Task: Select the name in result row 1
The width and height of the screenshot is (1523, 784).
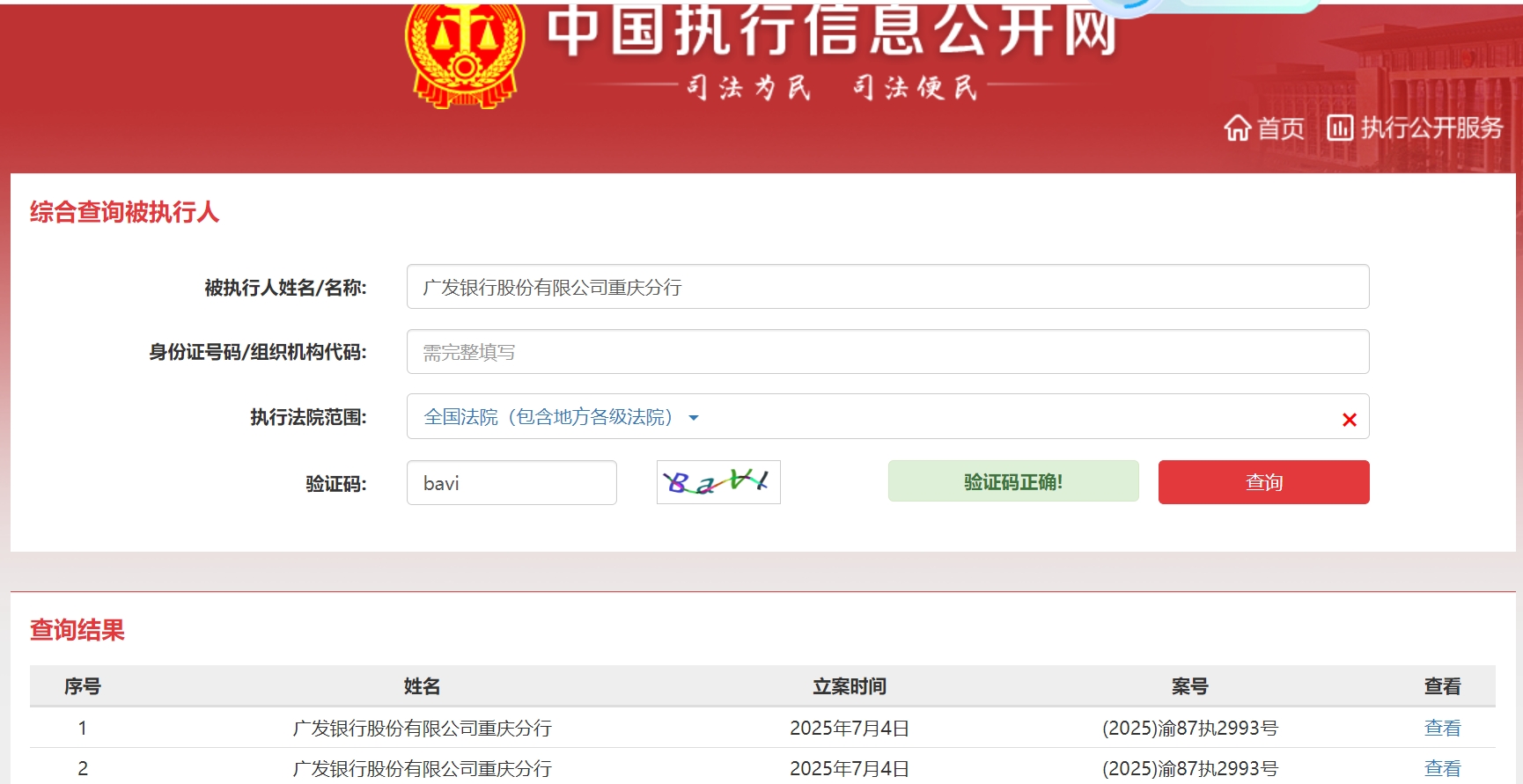Action: [422, 729]
